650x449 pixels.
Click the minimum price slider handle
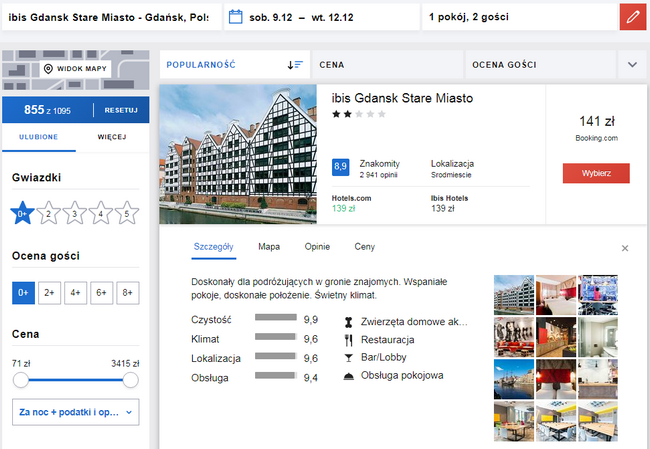21,380
